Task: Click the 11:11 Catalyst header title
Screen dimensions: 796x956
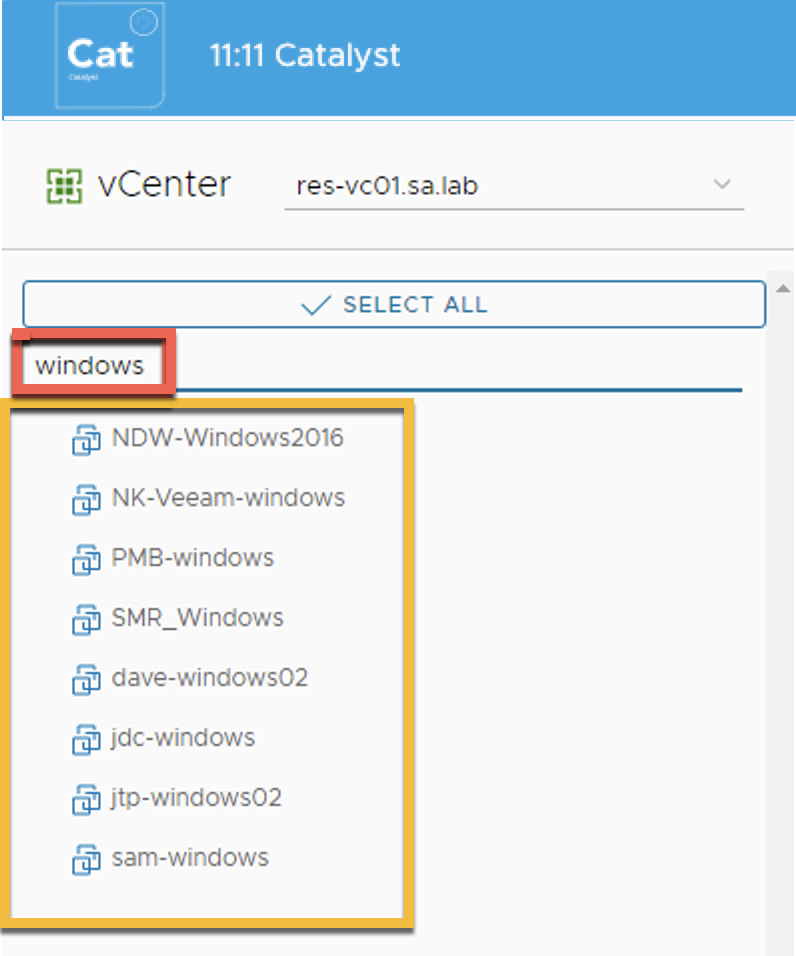Action: 305,55
